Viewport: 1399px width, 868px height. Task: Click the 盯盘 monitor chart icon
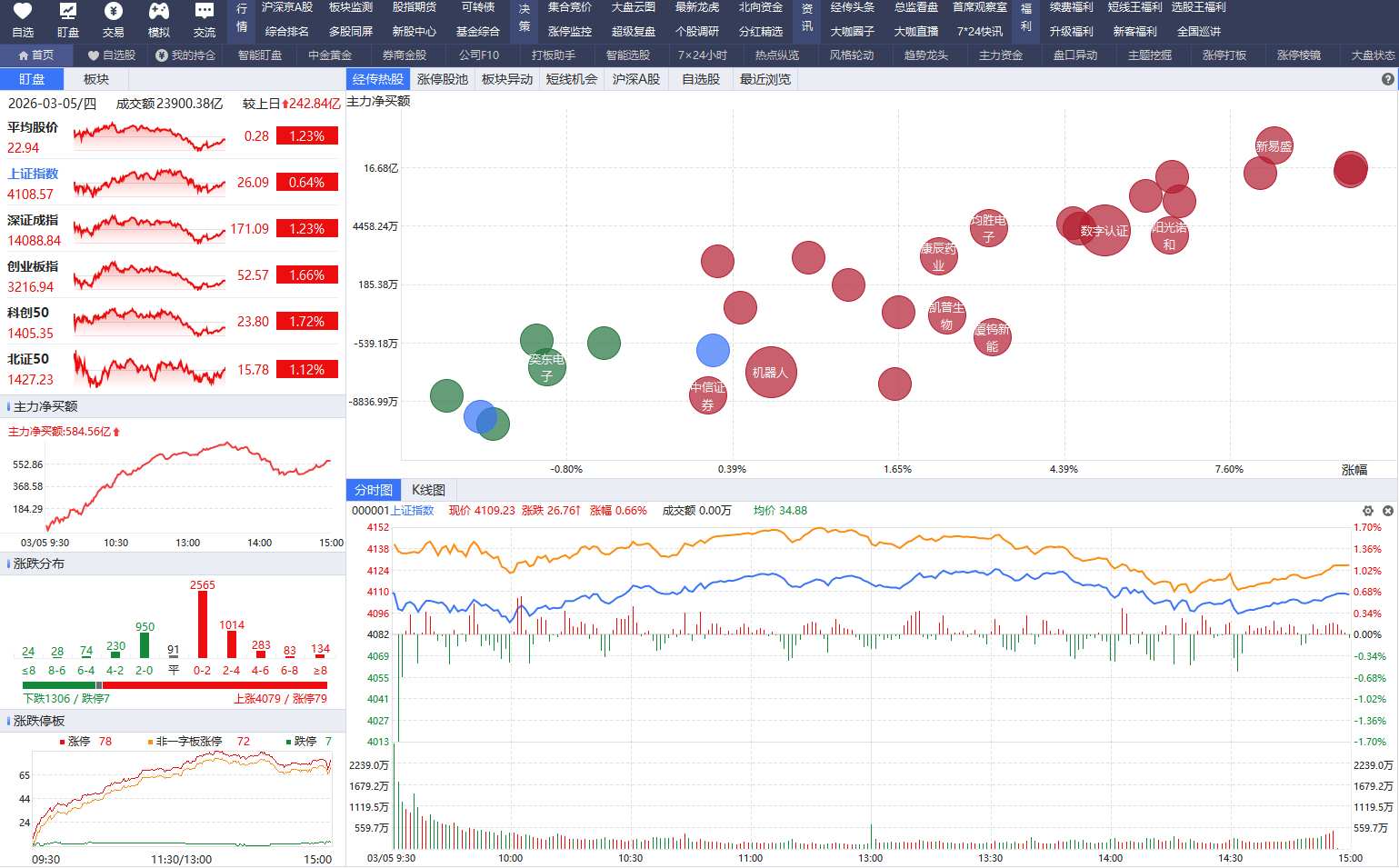(x=68, y=12)
